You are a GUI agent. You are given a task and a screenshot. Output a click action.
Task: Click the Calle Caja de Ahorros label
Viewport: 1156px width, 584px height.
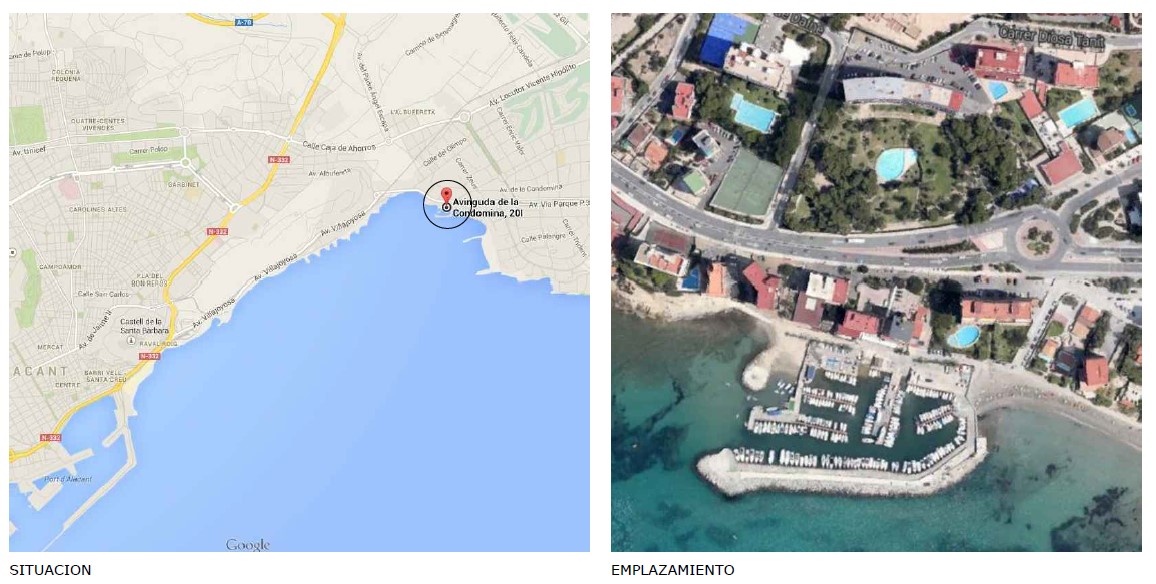(x=339, y=146)
